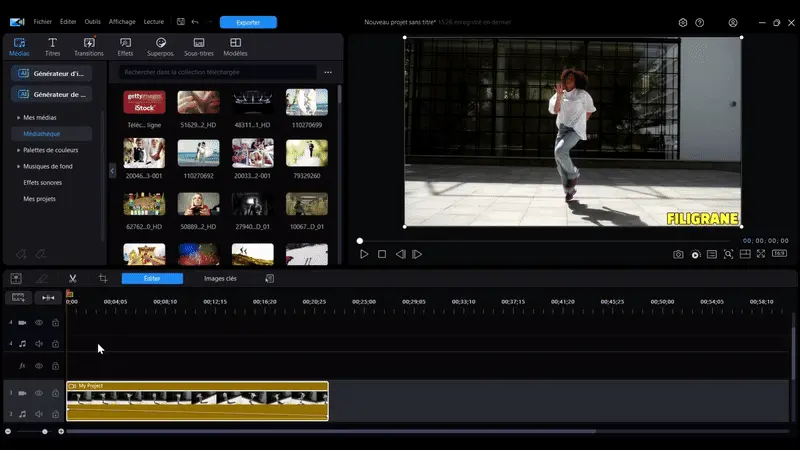Collapse the media library side panel

(x=113, y=172)
